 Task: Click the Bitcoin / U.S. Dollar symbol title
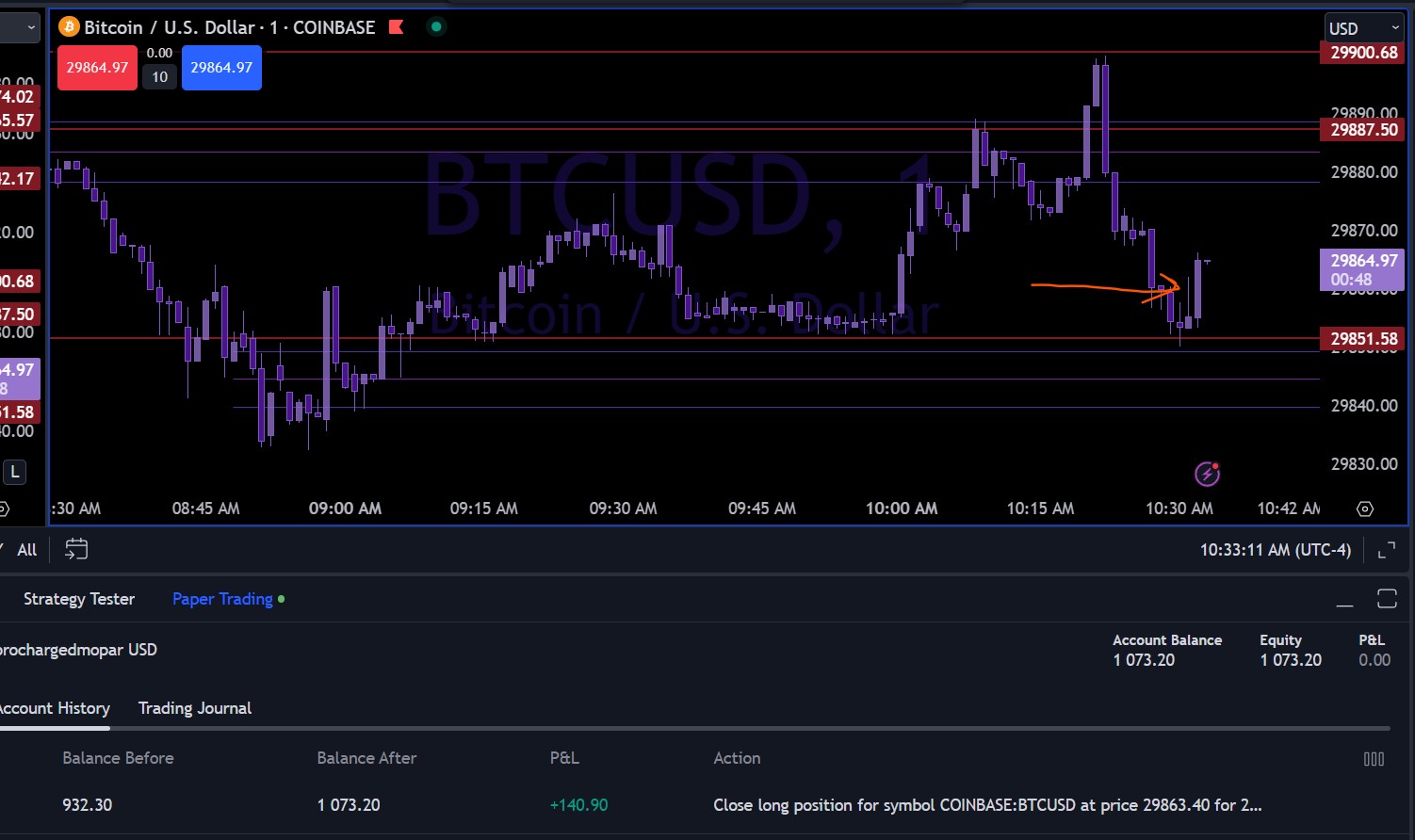[170, 27]
